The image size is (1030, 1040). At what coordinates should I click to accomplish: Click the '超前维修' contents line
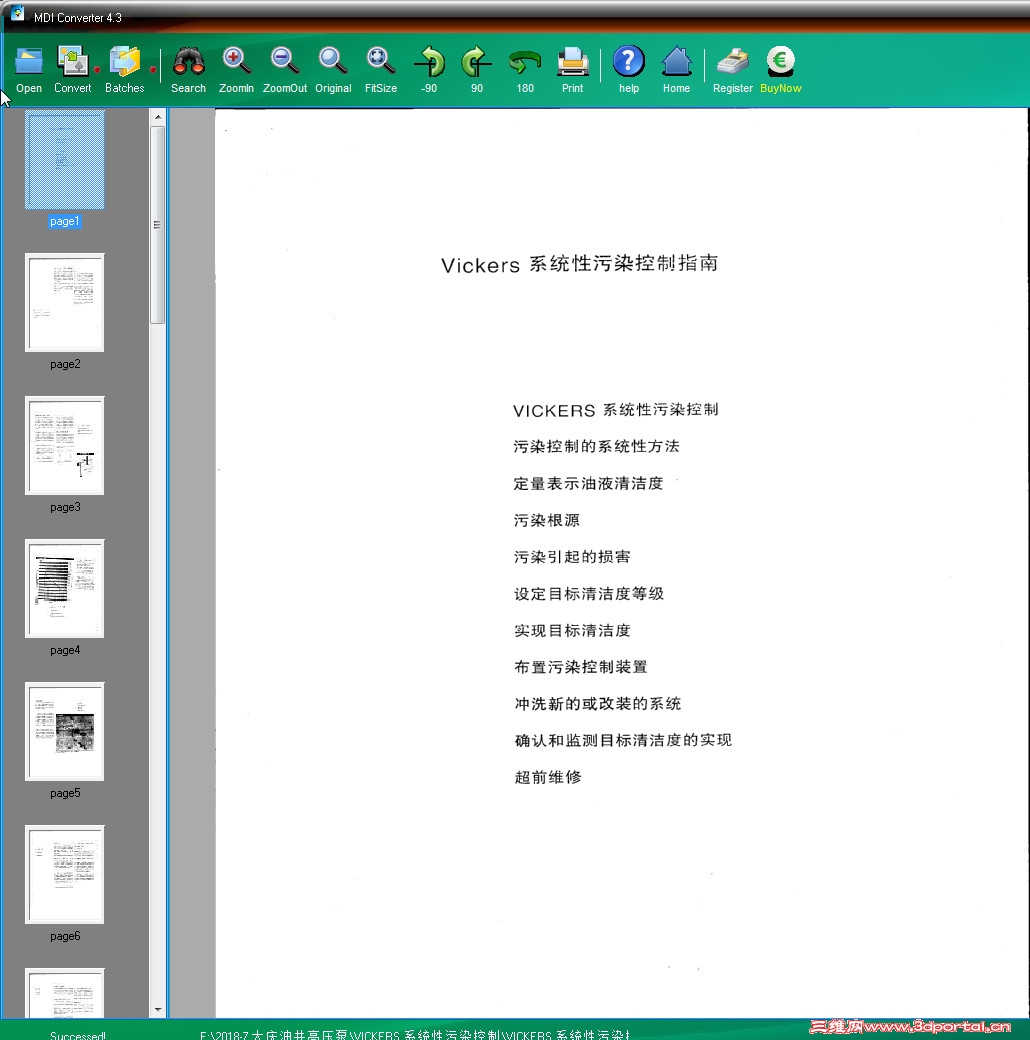(548, 777)
